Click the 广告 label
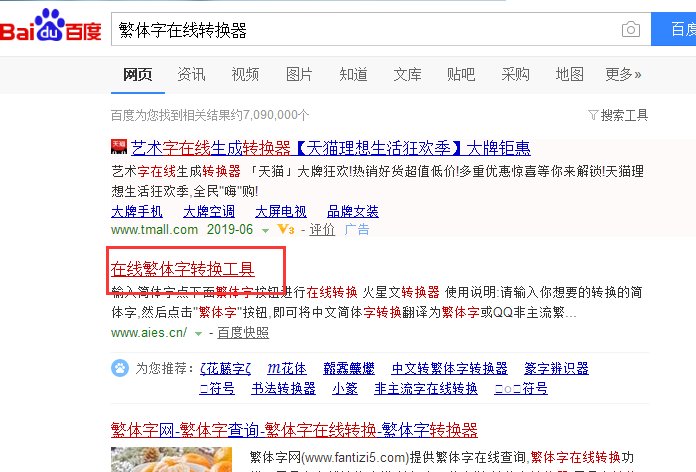 click(357, 230)
